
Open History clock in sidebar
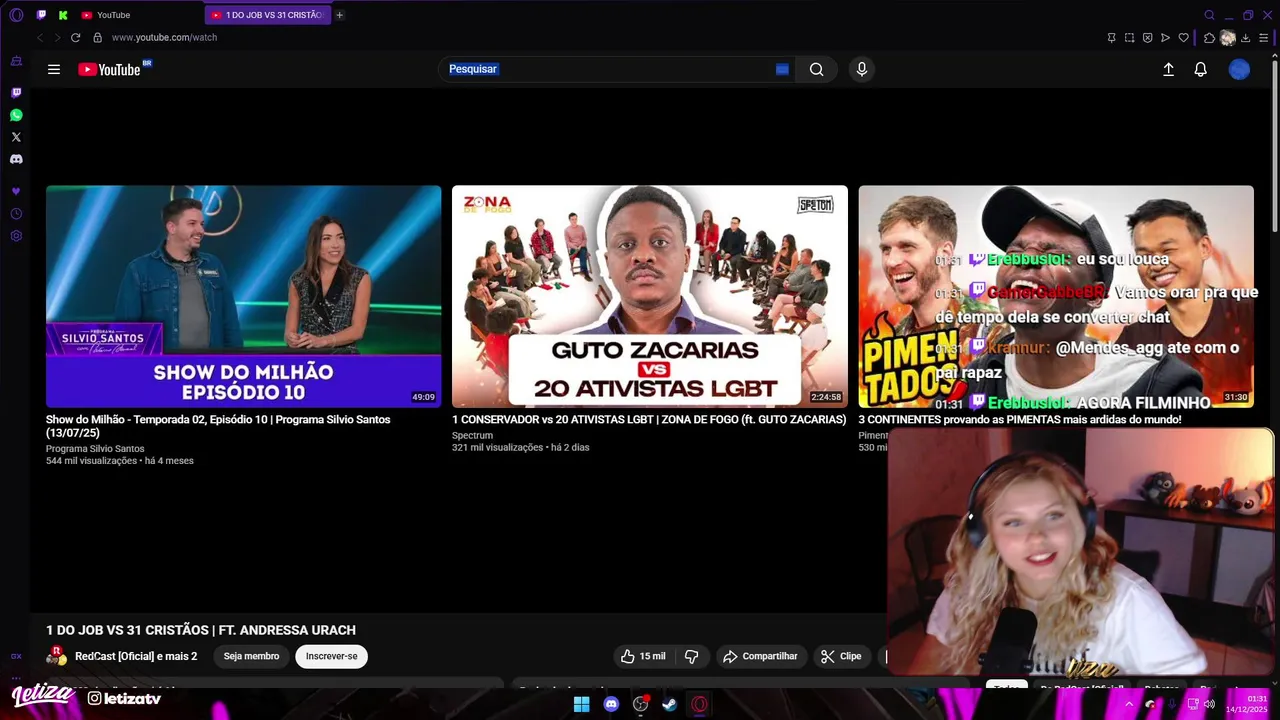(x=16, y=214)
